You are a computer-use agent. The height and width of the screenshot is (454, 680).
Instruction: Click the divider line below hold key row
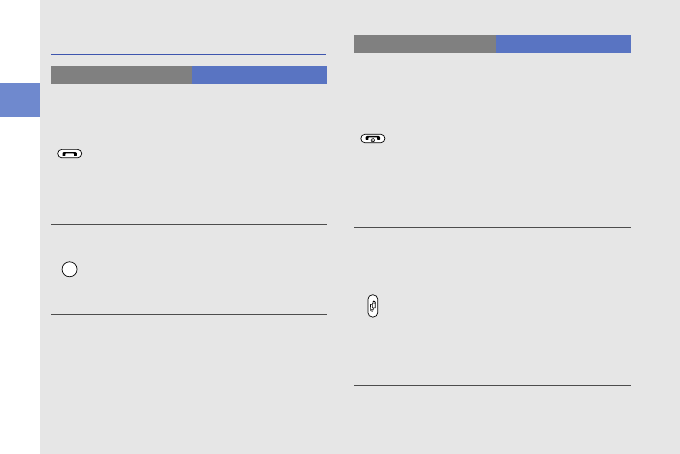492,385
